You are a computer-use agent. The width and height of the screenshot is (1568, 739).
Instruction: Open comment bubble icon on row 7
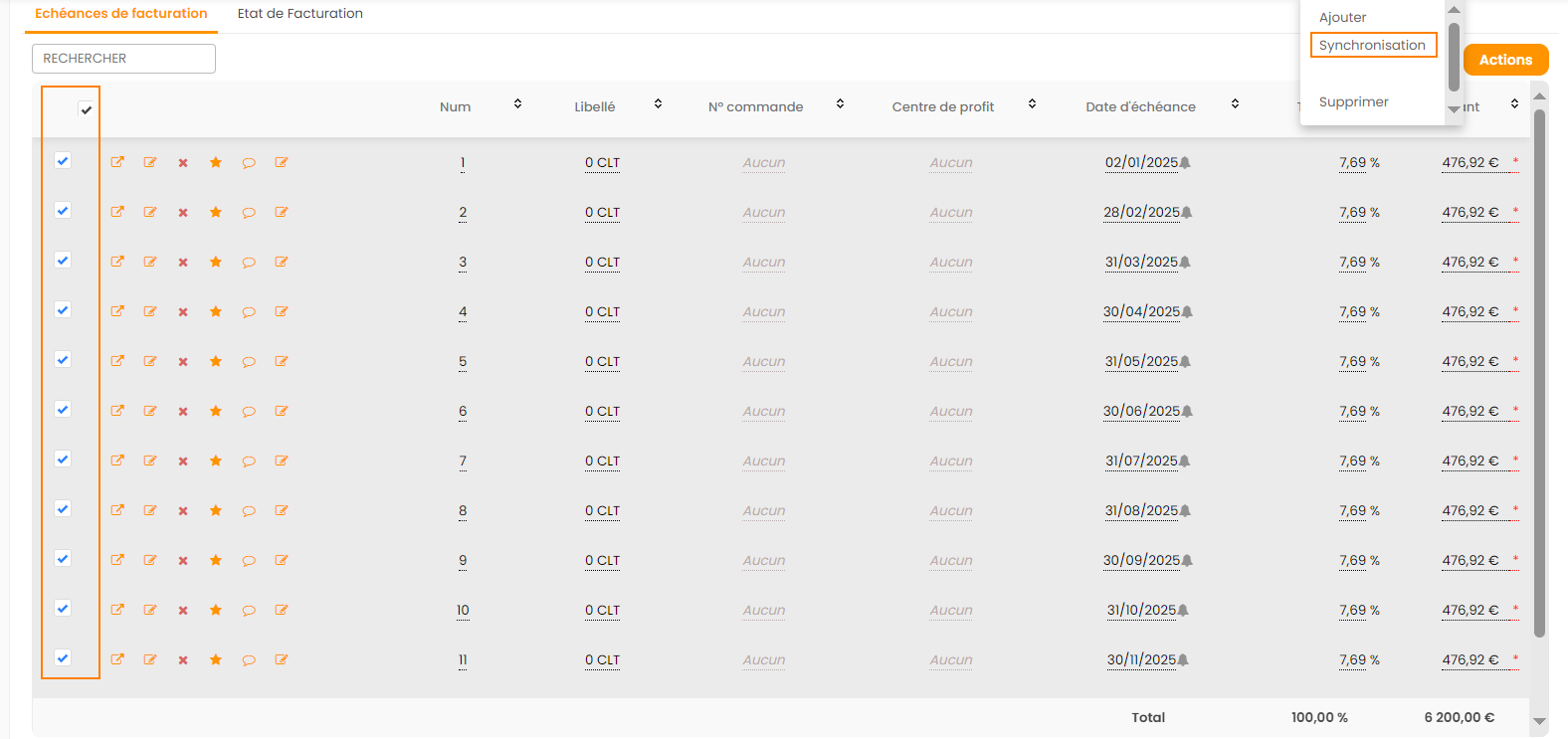pos(249,462)
